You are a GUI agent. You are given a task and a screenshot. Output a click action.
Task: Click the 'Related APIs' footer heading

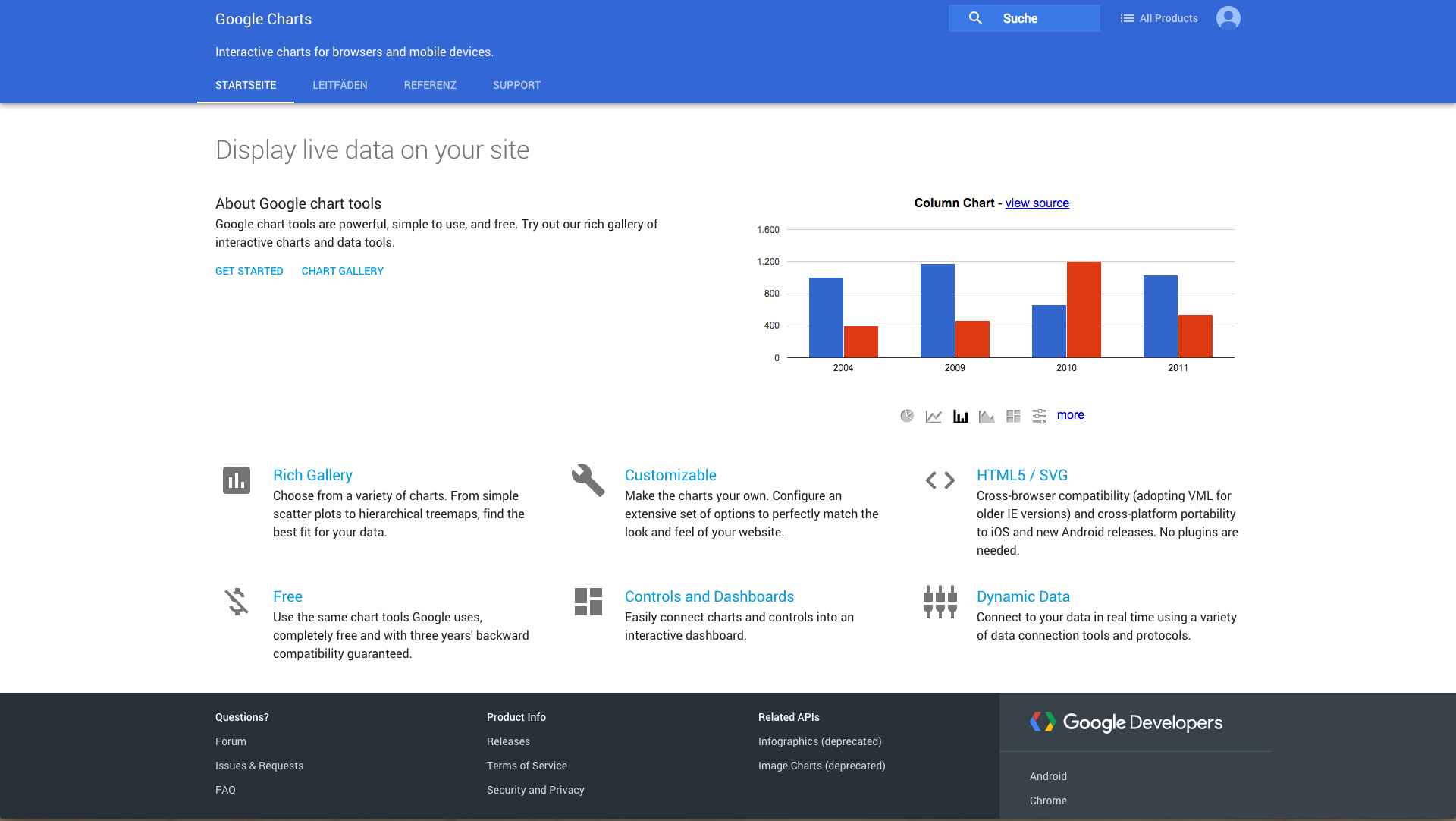pos(789,717)
